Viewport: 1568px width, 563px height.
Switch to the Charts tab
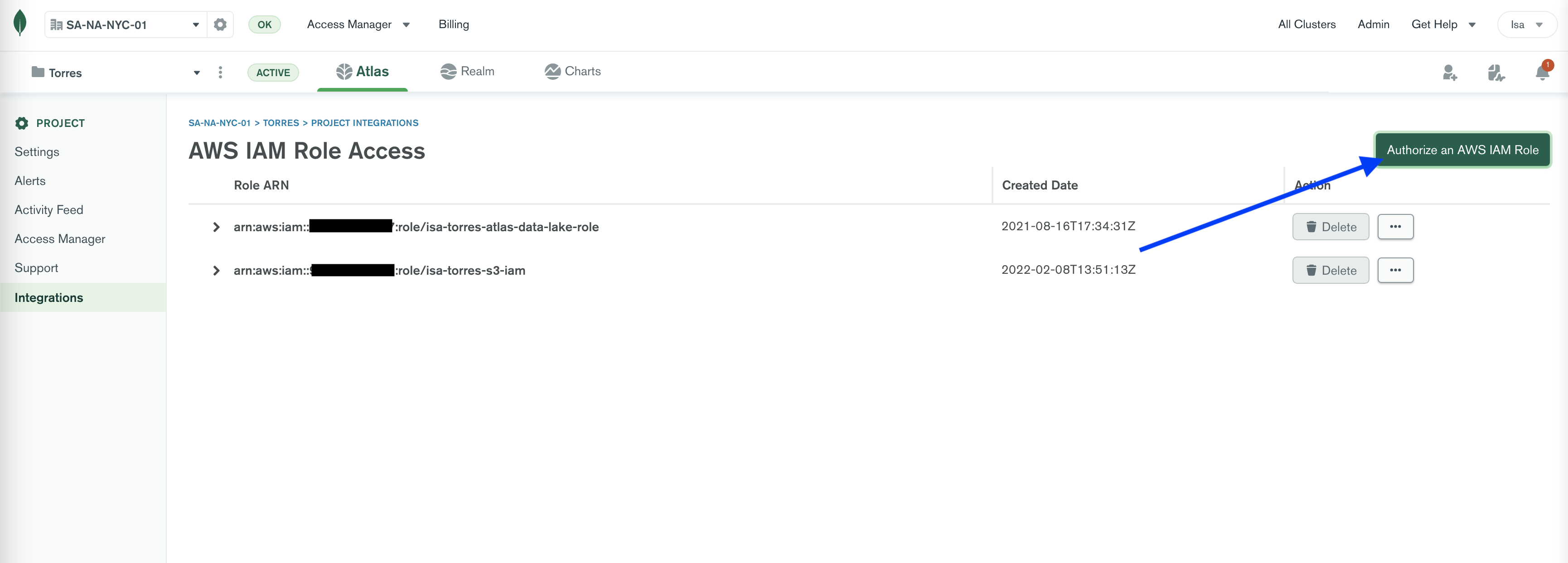click(x=573, y=71)
